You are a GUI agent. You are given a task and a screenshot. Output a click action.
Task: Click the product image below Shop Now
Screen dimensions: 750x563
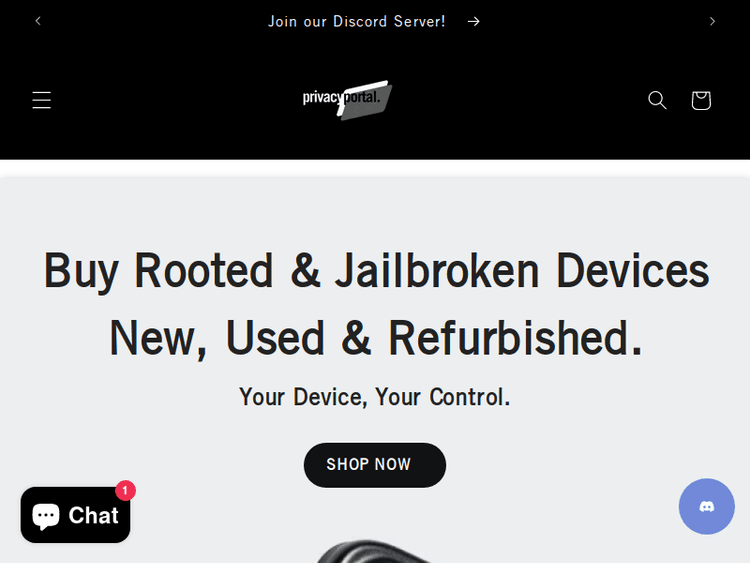coord(375,552)
